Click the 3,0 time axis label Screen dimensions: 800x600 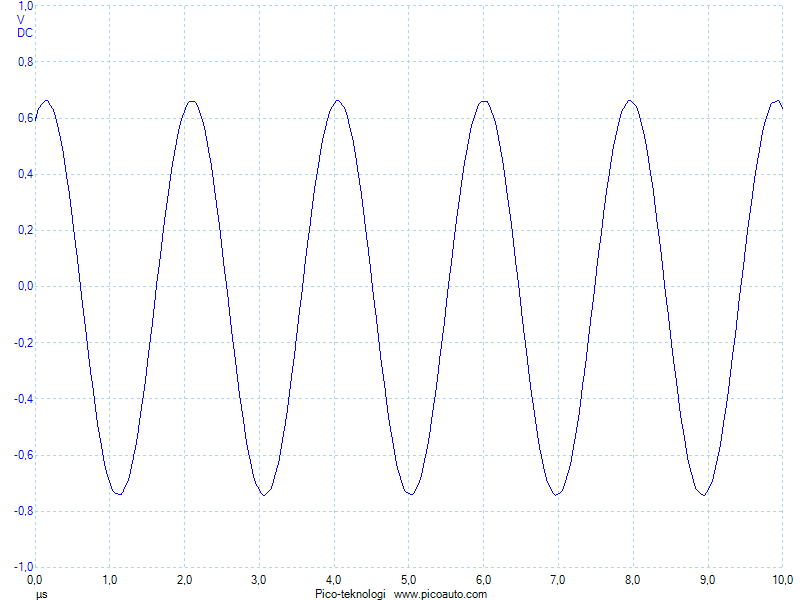click(x=259, y=580)
